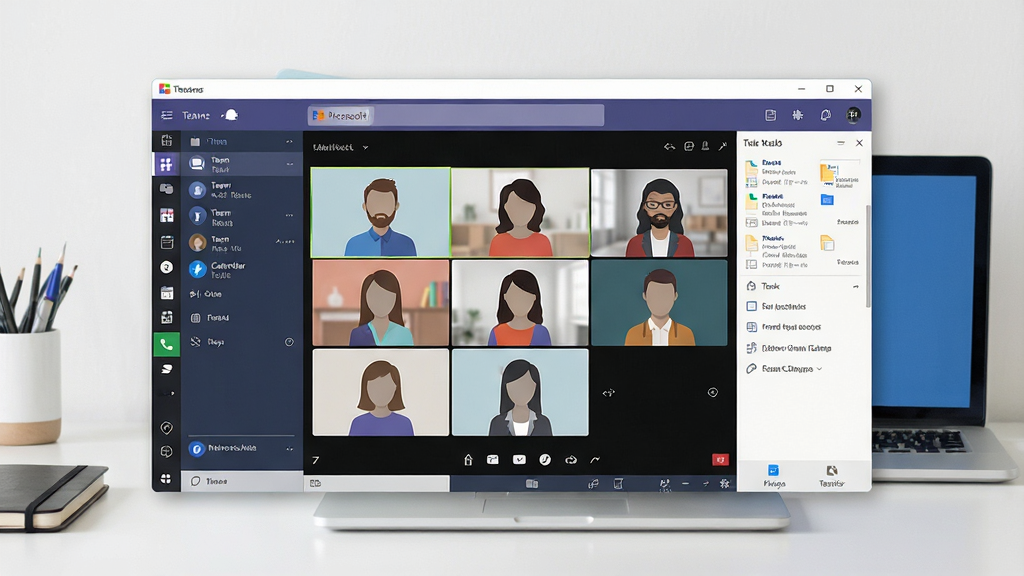Open the document-icon item in side panel
Screen dimensions: 1024x576
(x=803, y=327)
